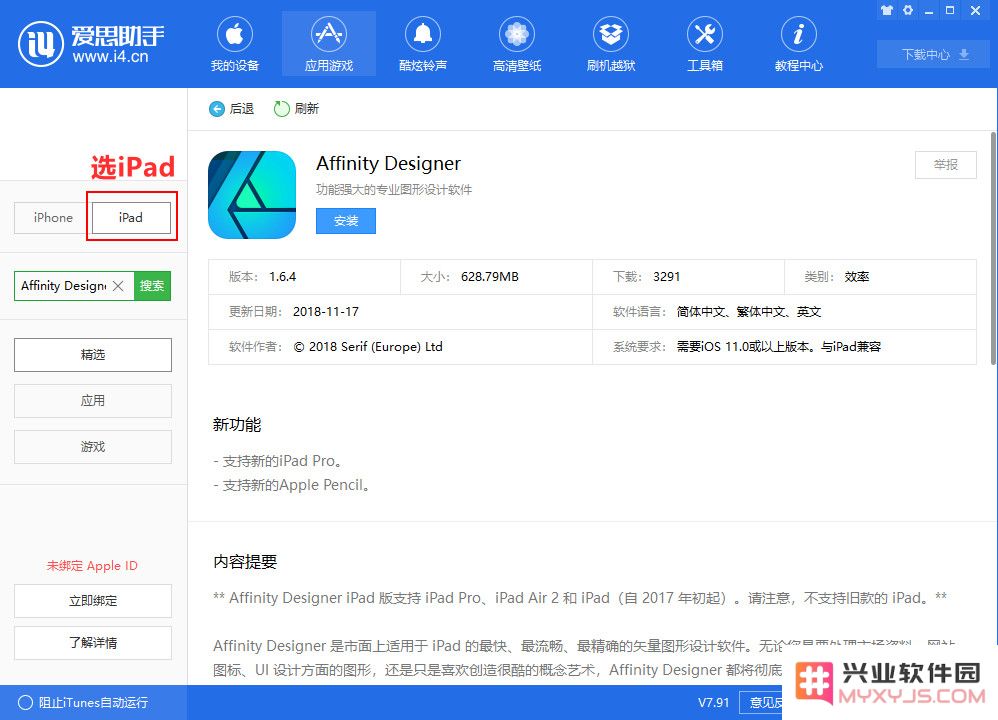998x720 pixels.
Task: Click the subtitle 功能强大的专业图形设计软件
Action: [394, 190]
